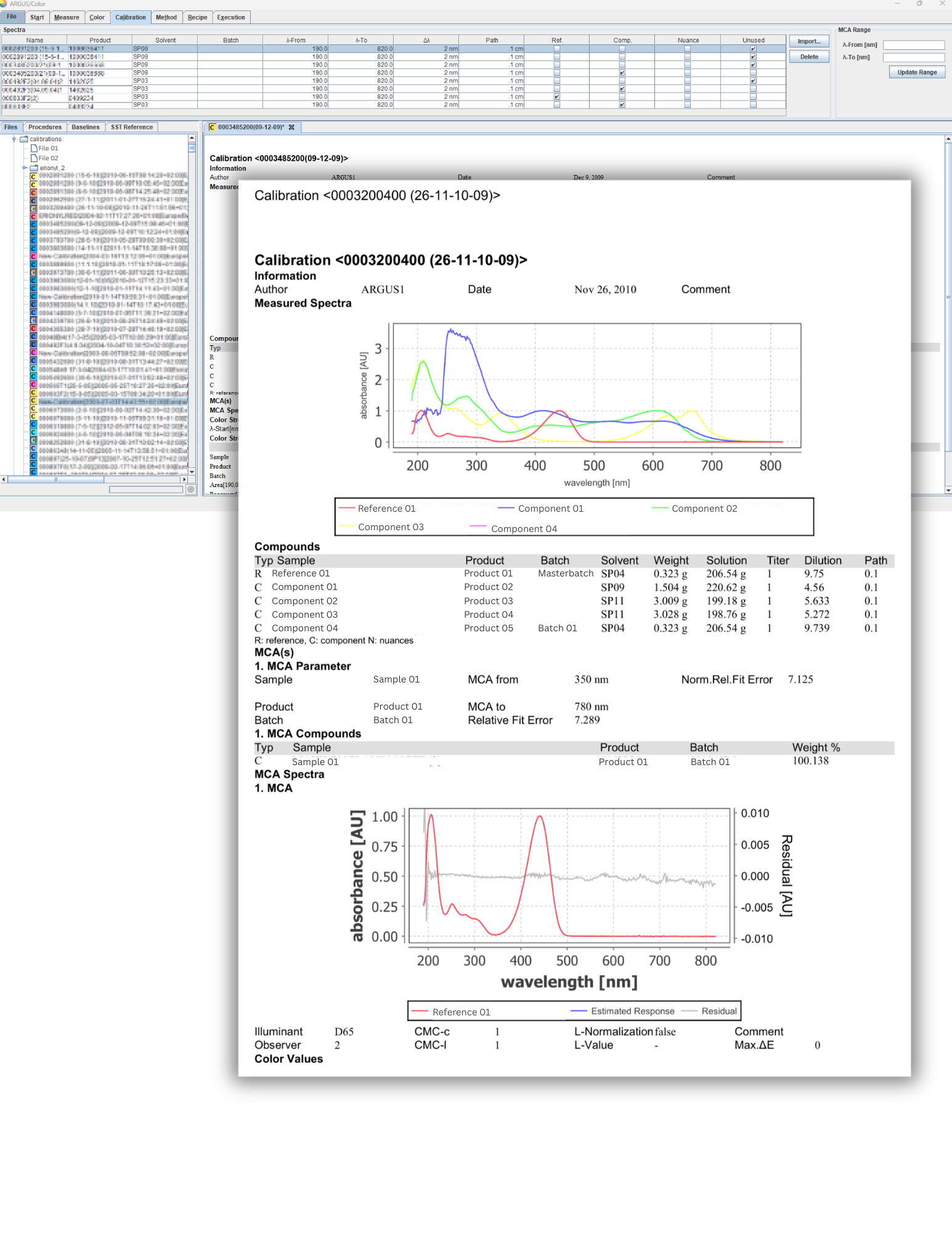This screenshot has height=1233, width=952.
Task: Click the file tree vertical scrollbar thumb
Action: pyautogui.click(x=192, y=148)
